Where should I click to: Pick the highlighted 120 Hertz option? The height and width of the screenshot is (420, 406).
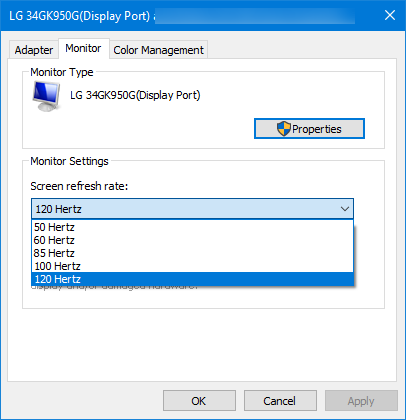pyautogui.click(x=192, y=279)
